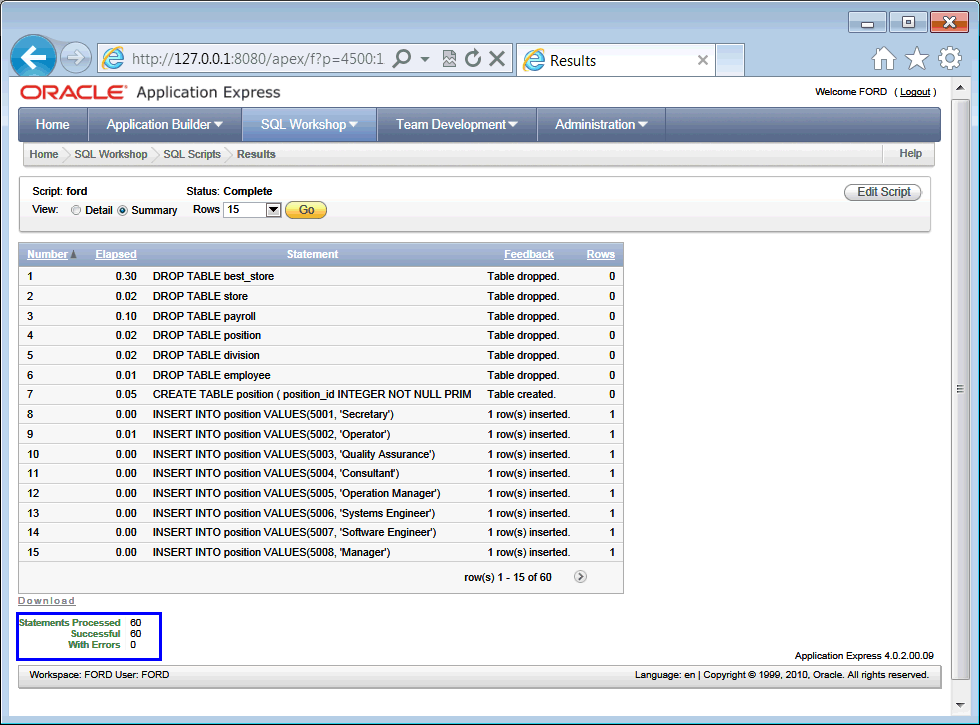Go to SQL Scripts in breadcrumb
980x725 pixels.
[x=192, y=154]
